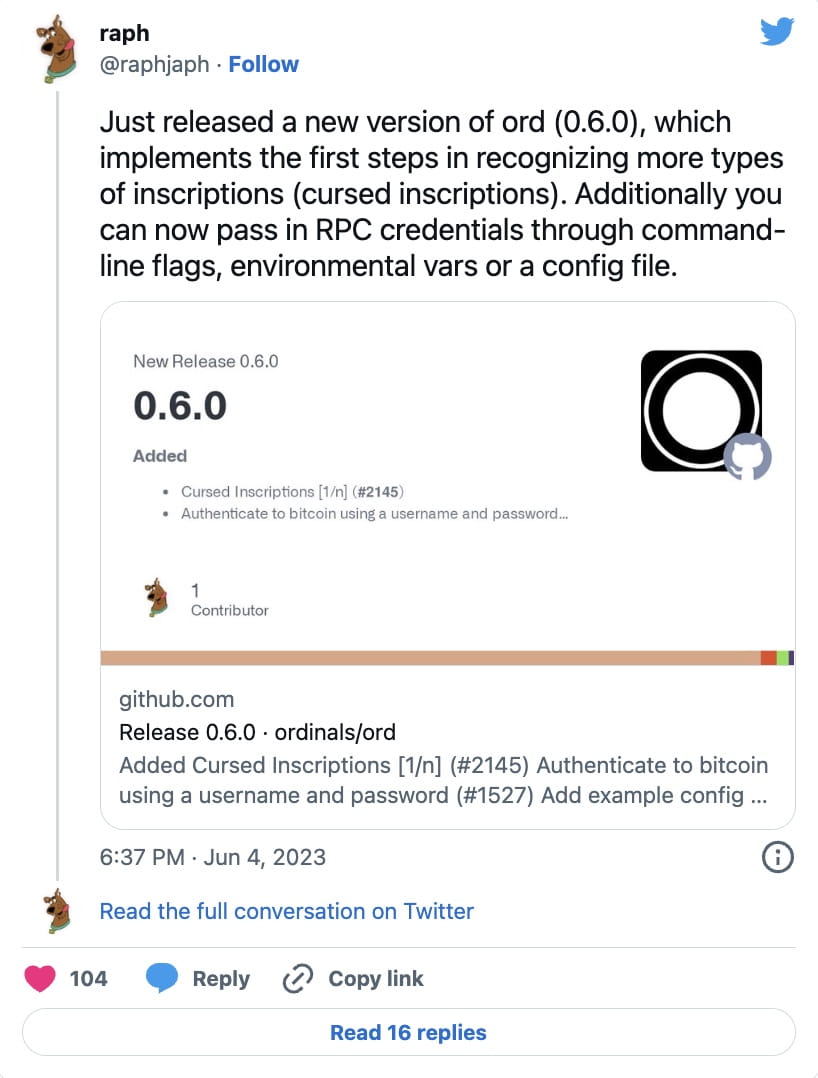Image resolution: width=818 pixels, height=1078 pixels.
Task: Click the GitHub octocat badge icon
Action: pyautogui.click(x=747, y=456)
